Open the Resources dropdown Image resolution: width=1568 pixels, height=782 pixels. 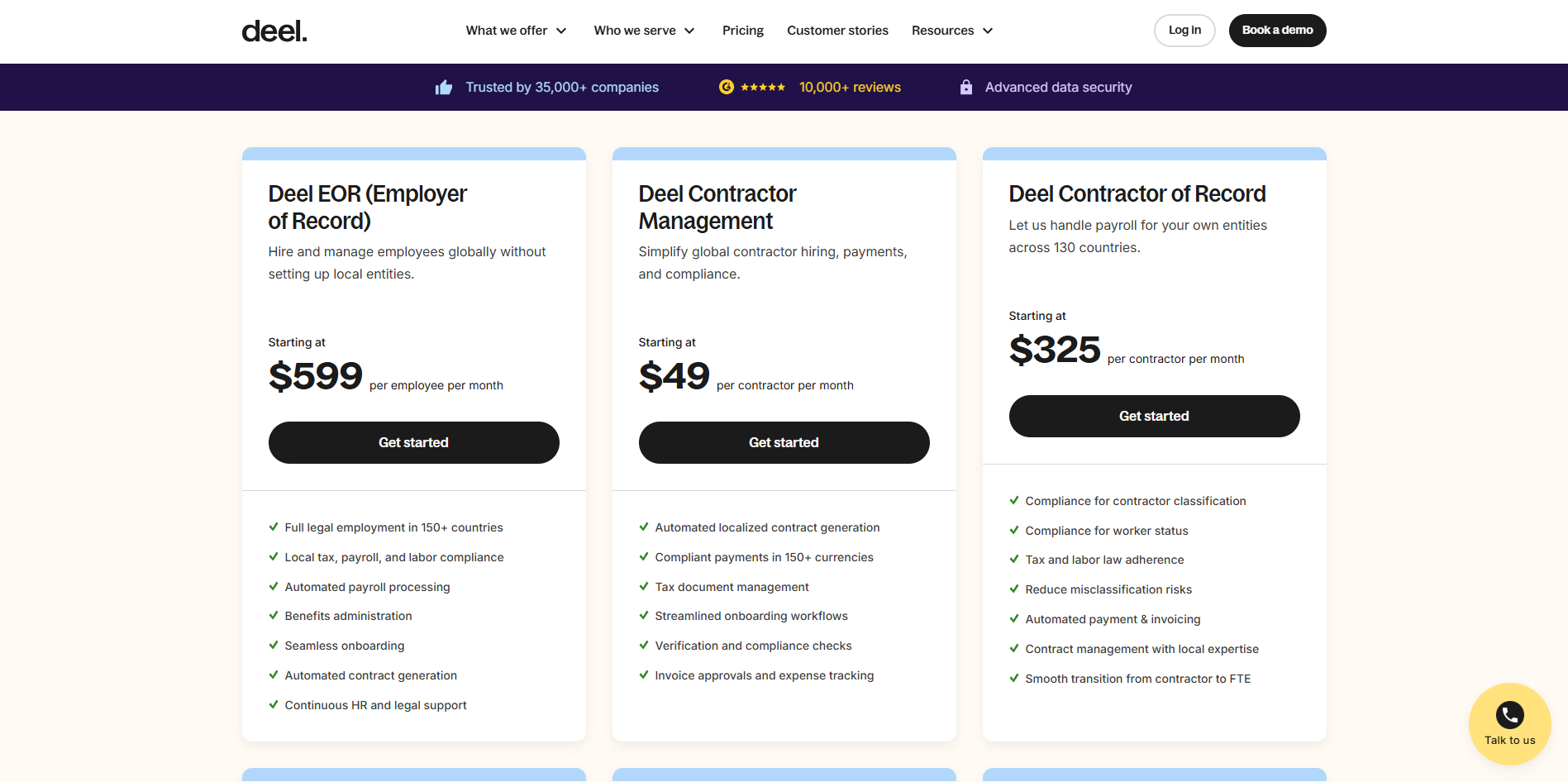pyautogui.click(x=952, y=31)
